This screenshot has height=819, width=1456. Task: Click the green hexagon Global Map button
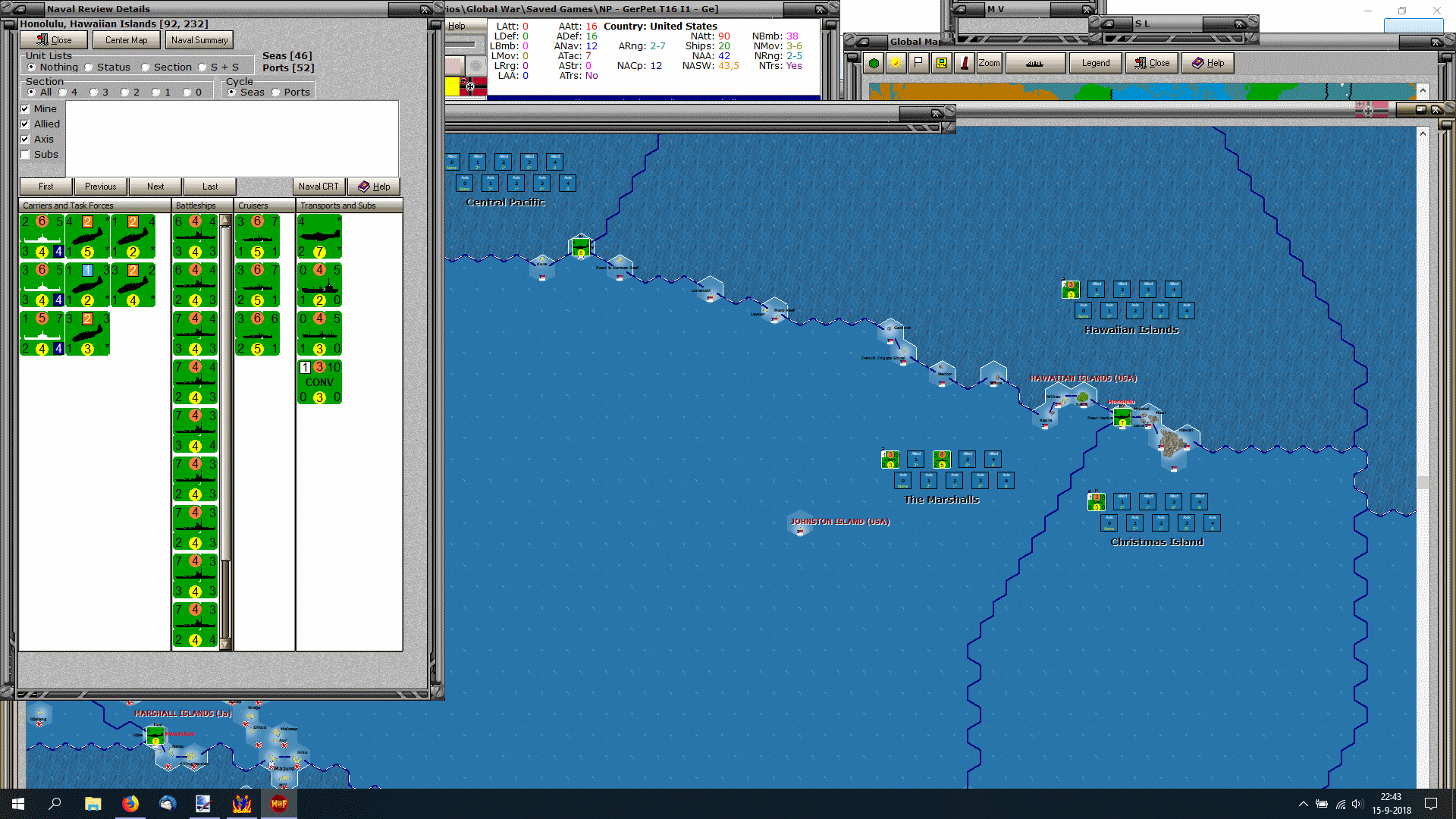pyautogui.click(x=874, y=63)
